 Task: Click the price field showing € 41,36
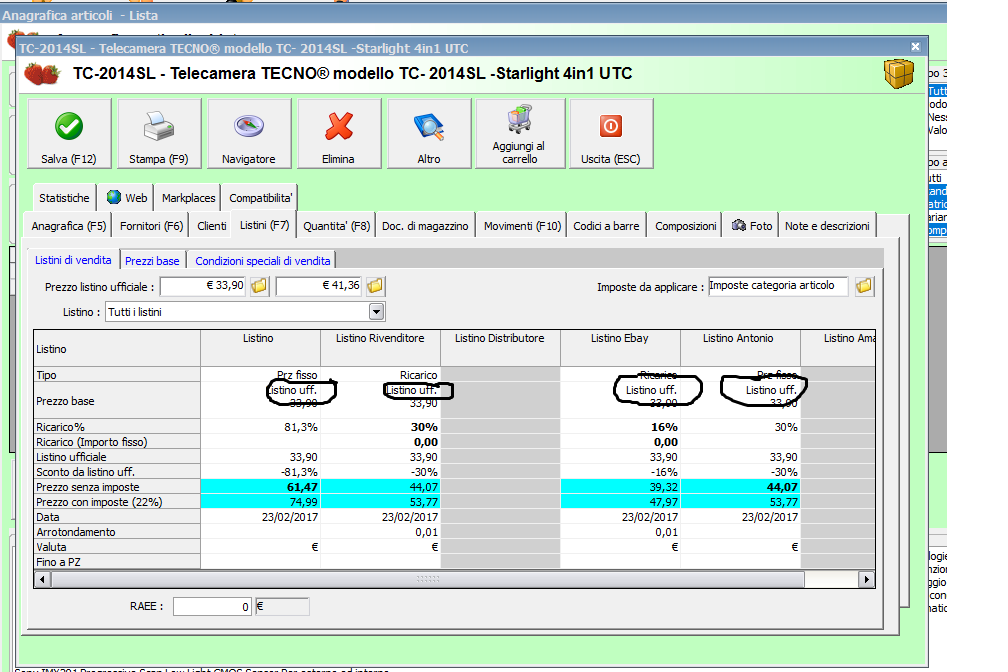pos(319,286)
